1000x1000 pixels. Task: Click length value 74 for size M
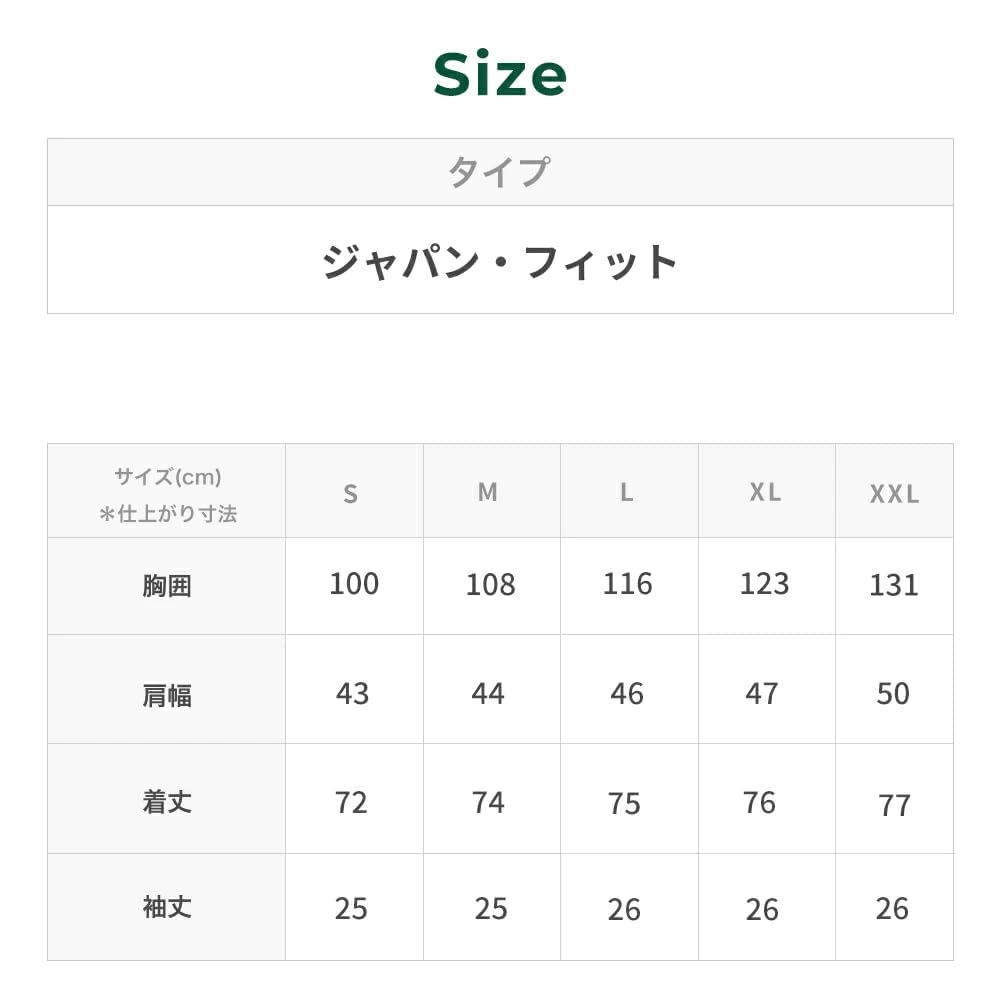pos(488,803)
